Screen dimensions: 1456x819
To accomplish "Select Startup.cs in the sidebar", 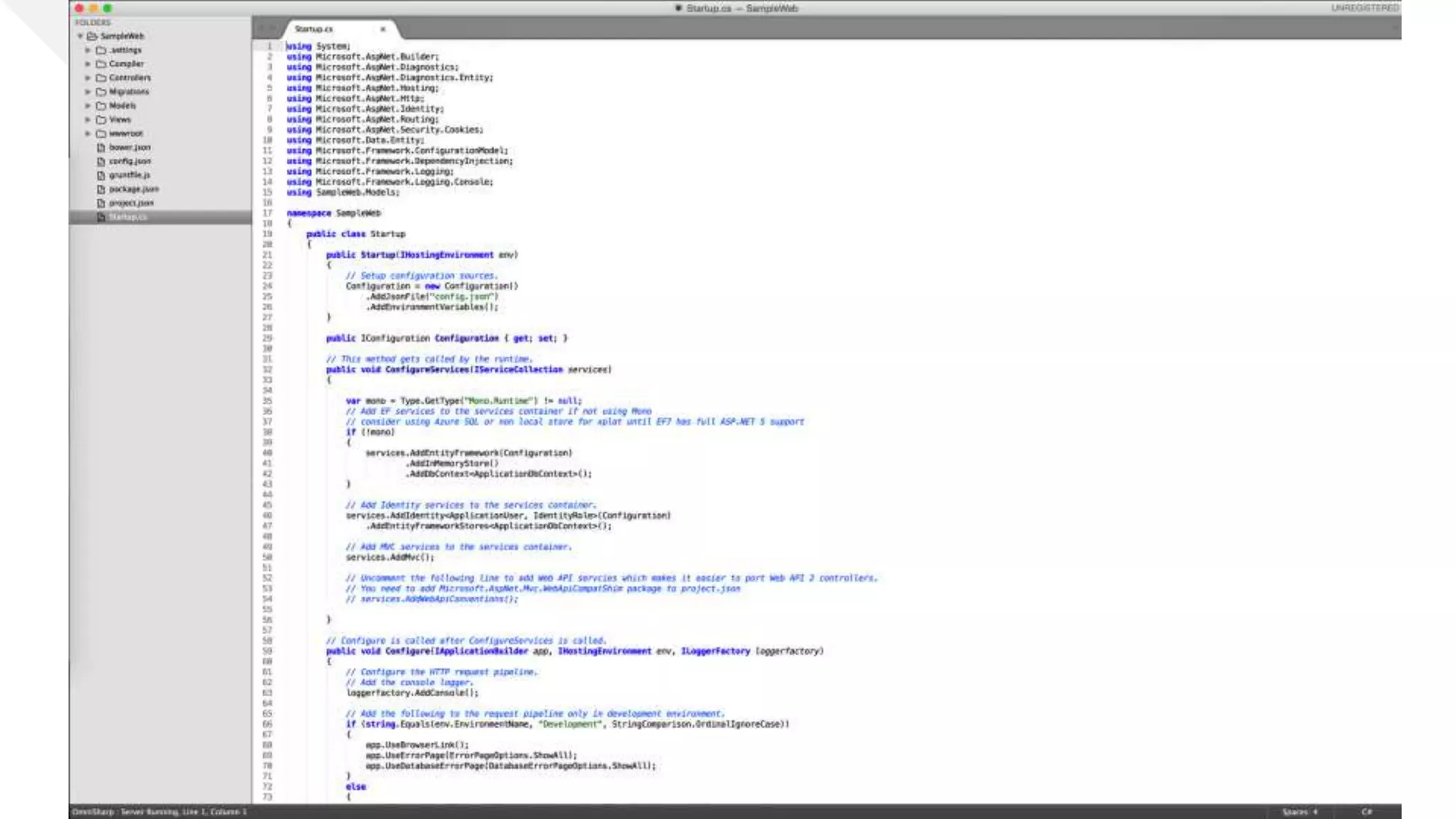I will pos(128,217).
